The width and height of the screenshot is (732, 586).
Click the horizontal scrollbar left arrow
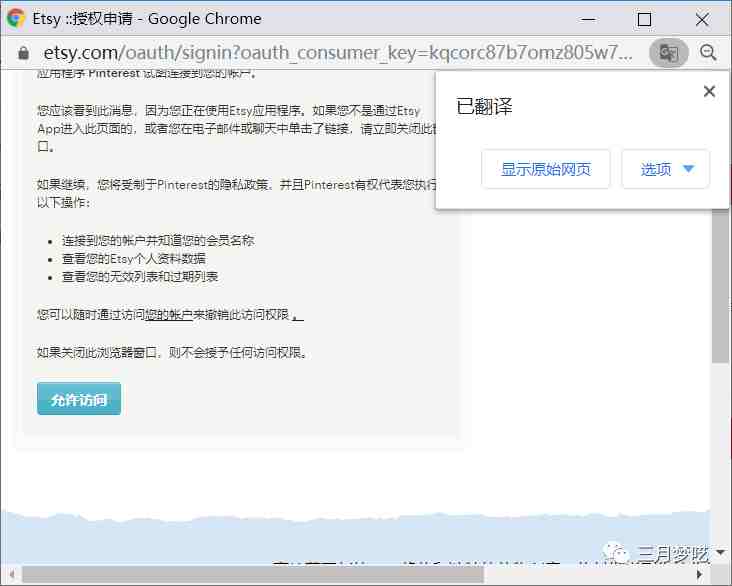tap(11, 574)
